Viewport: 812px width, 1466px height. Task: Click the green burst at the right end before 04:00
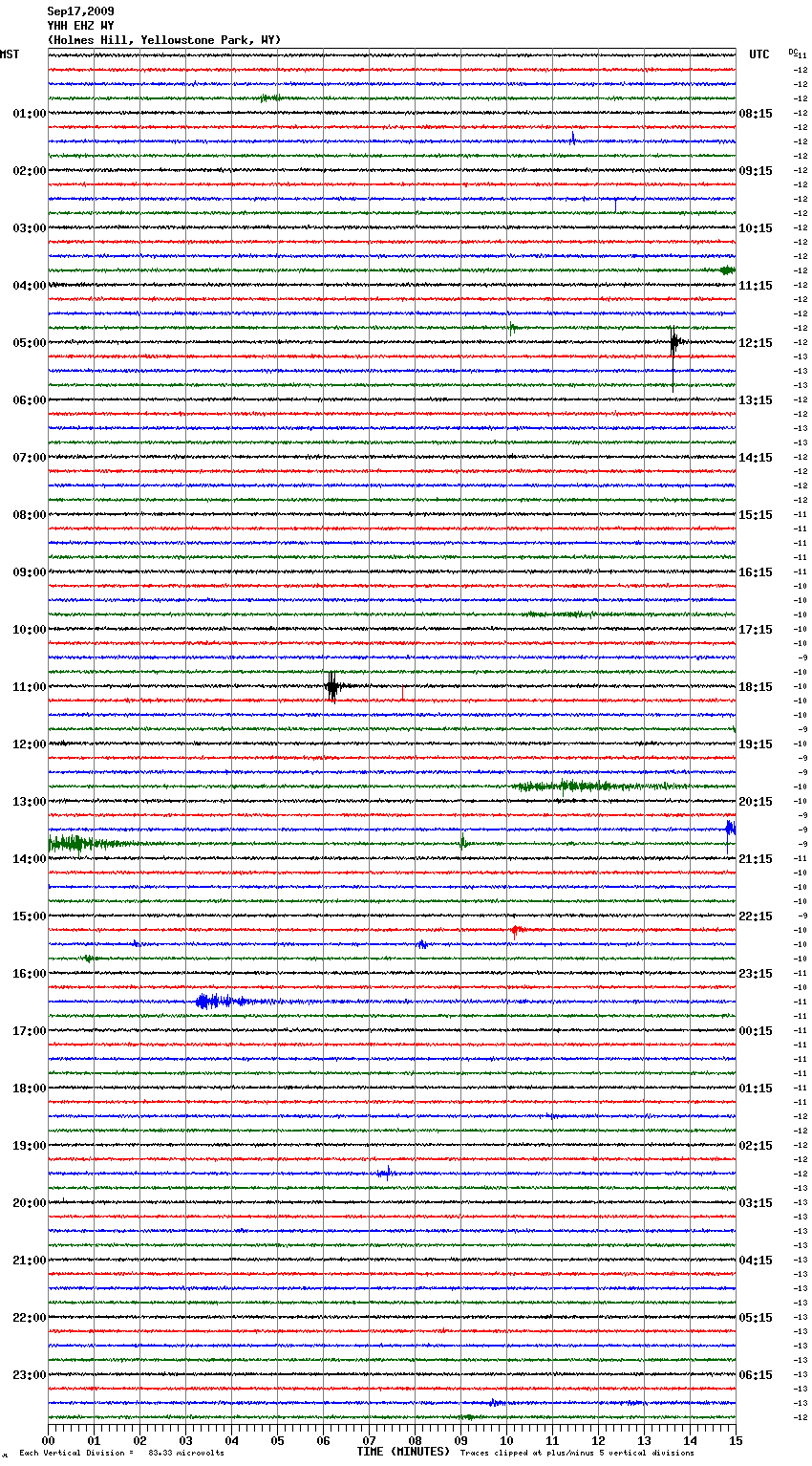pos(727,270)
